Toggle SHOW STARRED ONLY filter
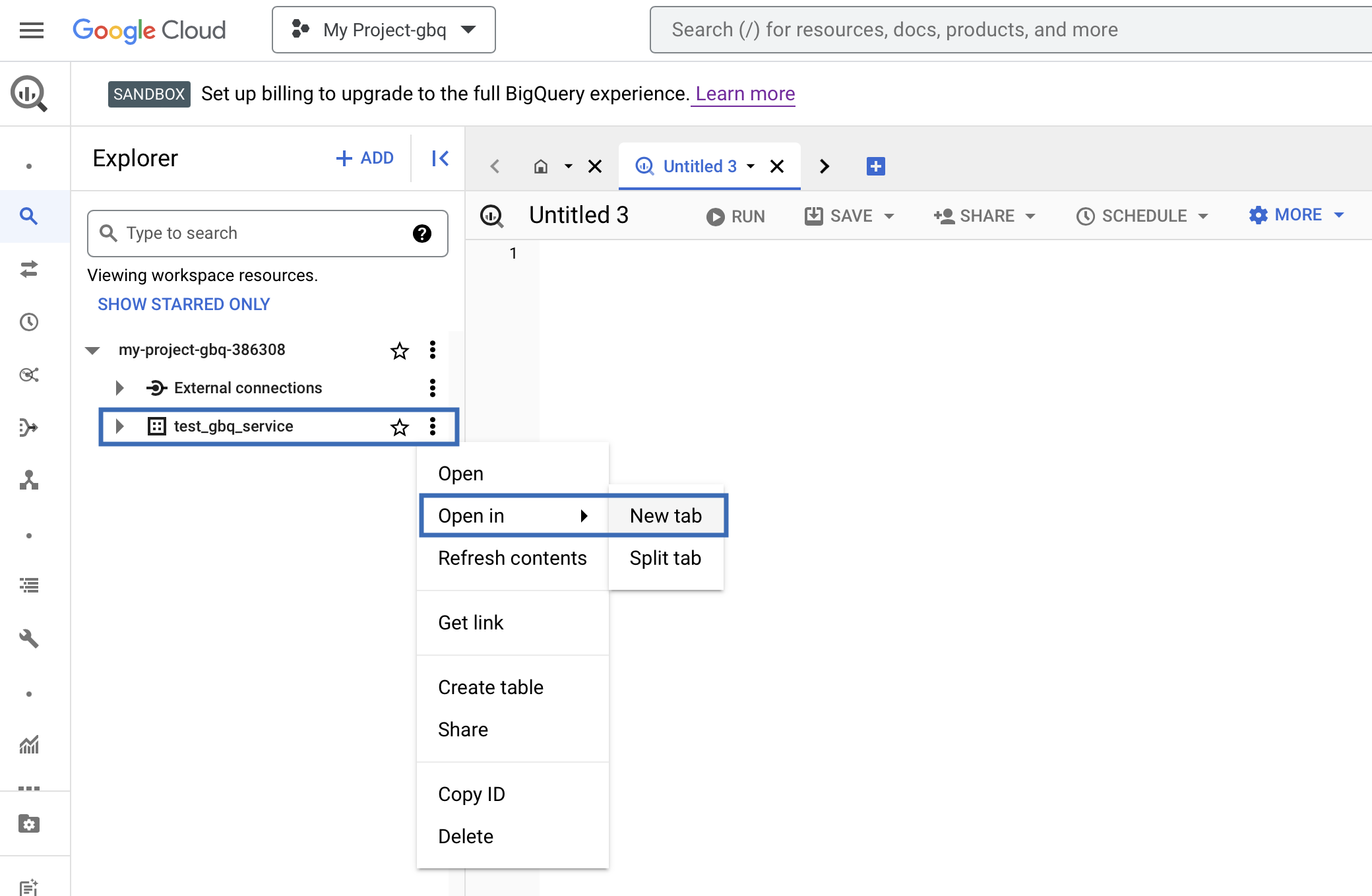The height and width of the screenshot is (896, 1372). (x=184, y=304)
